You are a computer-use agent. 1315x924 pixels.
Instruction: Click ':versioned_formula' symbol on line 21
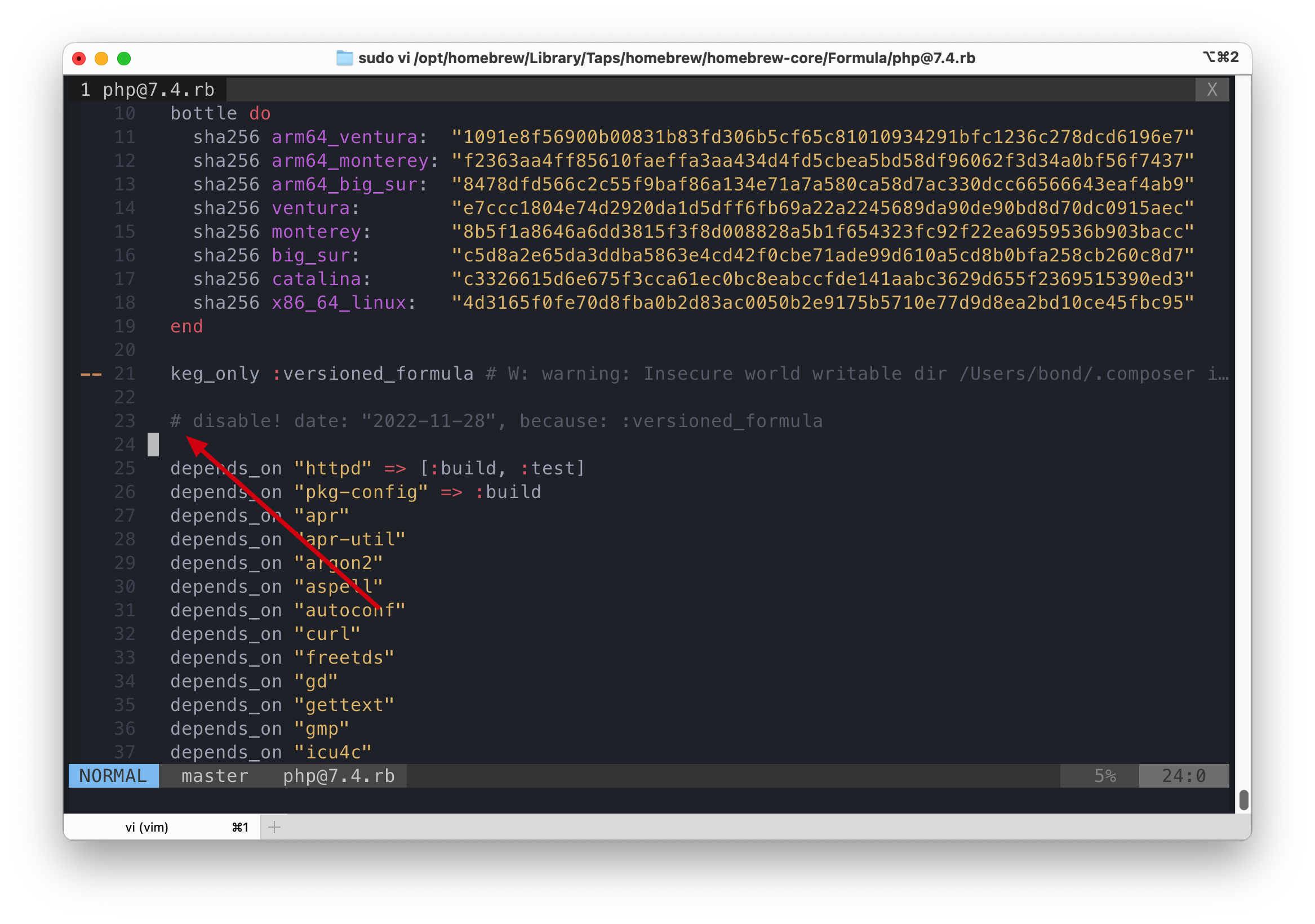tap(373, 374)
